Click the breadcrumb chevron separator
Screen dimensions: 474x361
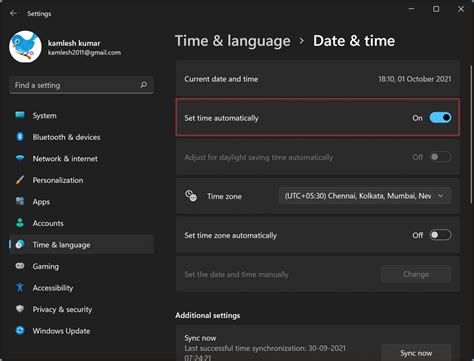click(x=302, y=41)
